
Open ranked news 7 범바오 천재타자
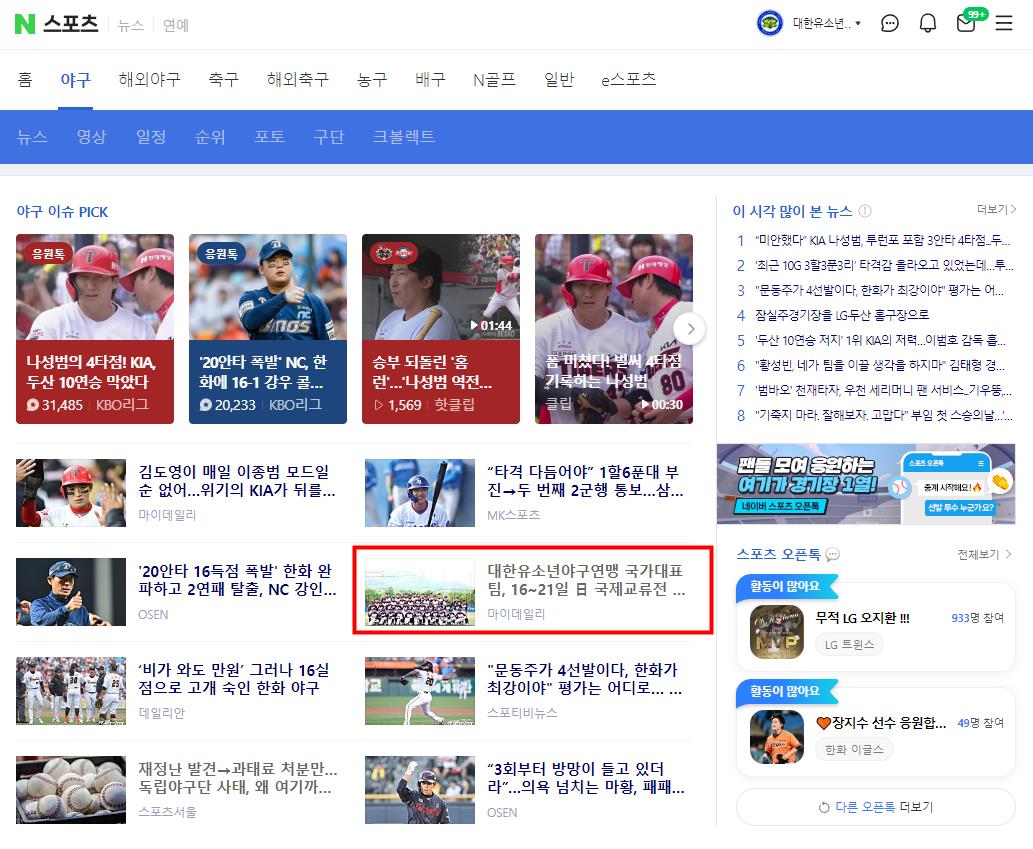point(883,391)
